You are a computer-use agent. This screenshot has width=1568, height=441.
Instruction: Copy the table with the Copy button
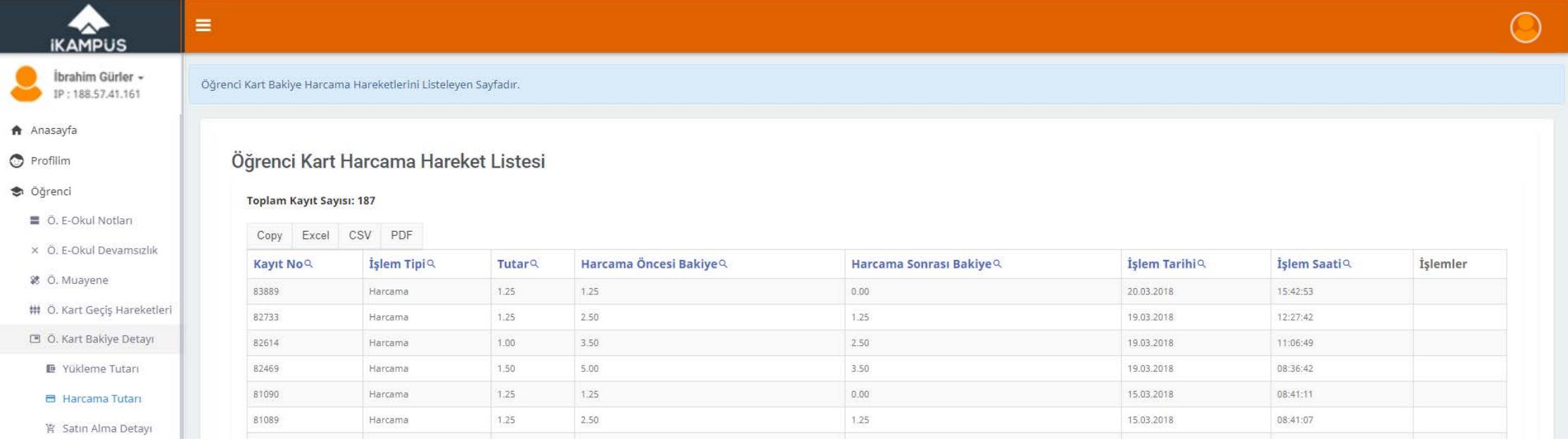269,235
